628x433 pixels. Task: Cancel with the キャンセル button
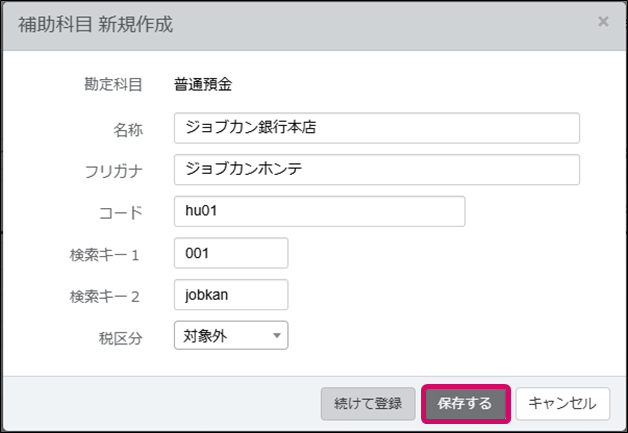pyautogui.click(x=562, y=403)
